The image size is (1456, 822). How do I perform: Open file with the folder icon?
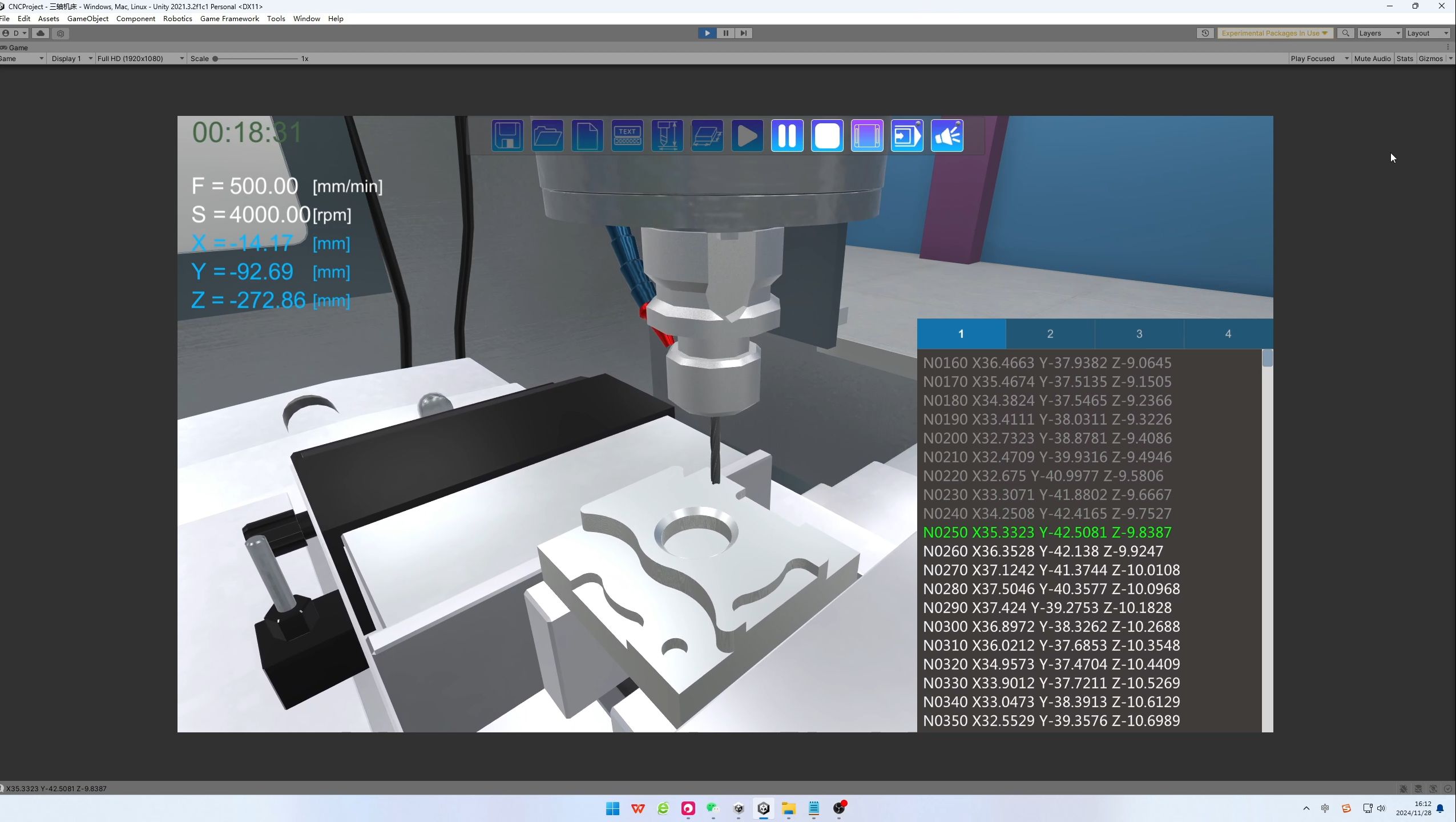click(x=547, y=136)
